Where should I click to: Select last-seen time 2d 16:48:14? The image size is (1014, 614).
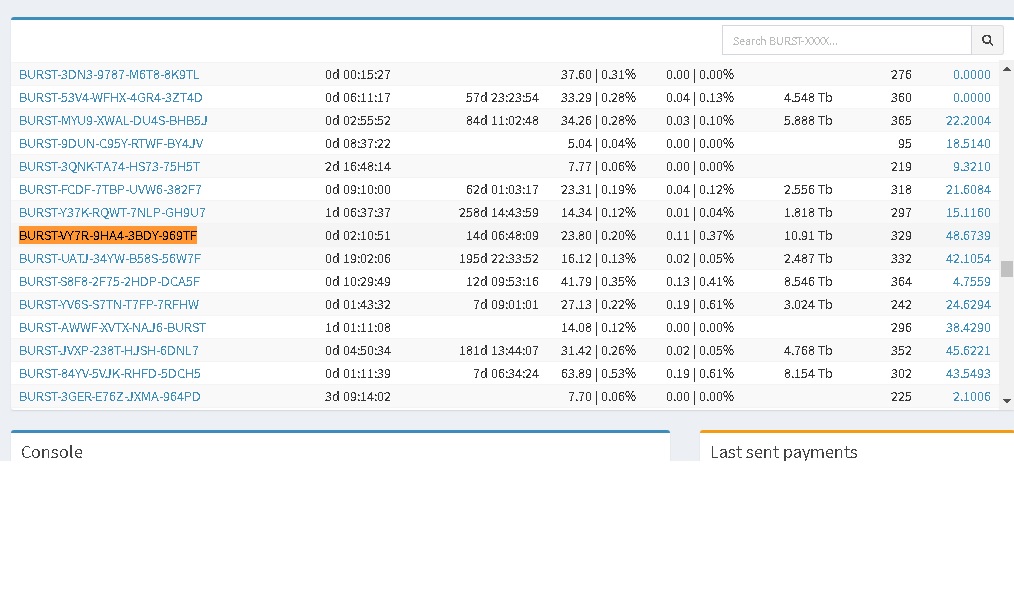pyautogui.click(x=358, y=166)
